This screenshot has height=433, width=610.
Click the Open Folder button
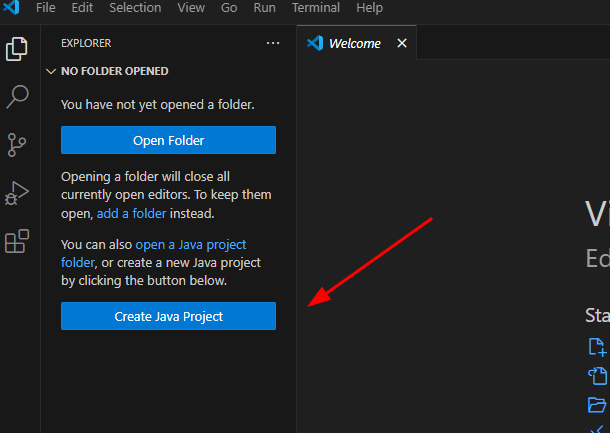point(168,140)
